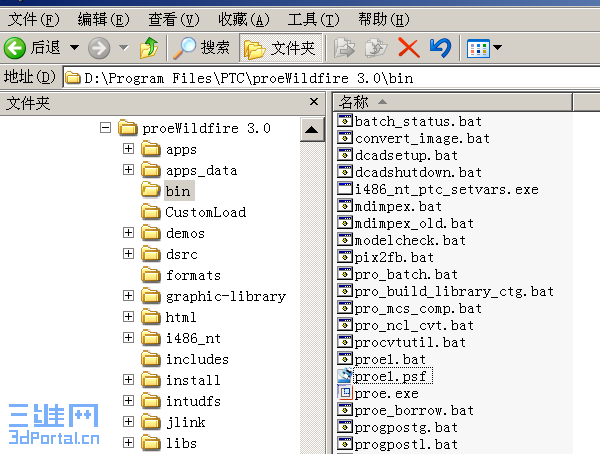The height and width of the screenshot is (454, 600).
Task: Select the pro_build_library_ctg.bat file name
Action: 454,291
